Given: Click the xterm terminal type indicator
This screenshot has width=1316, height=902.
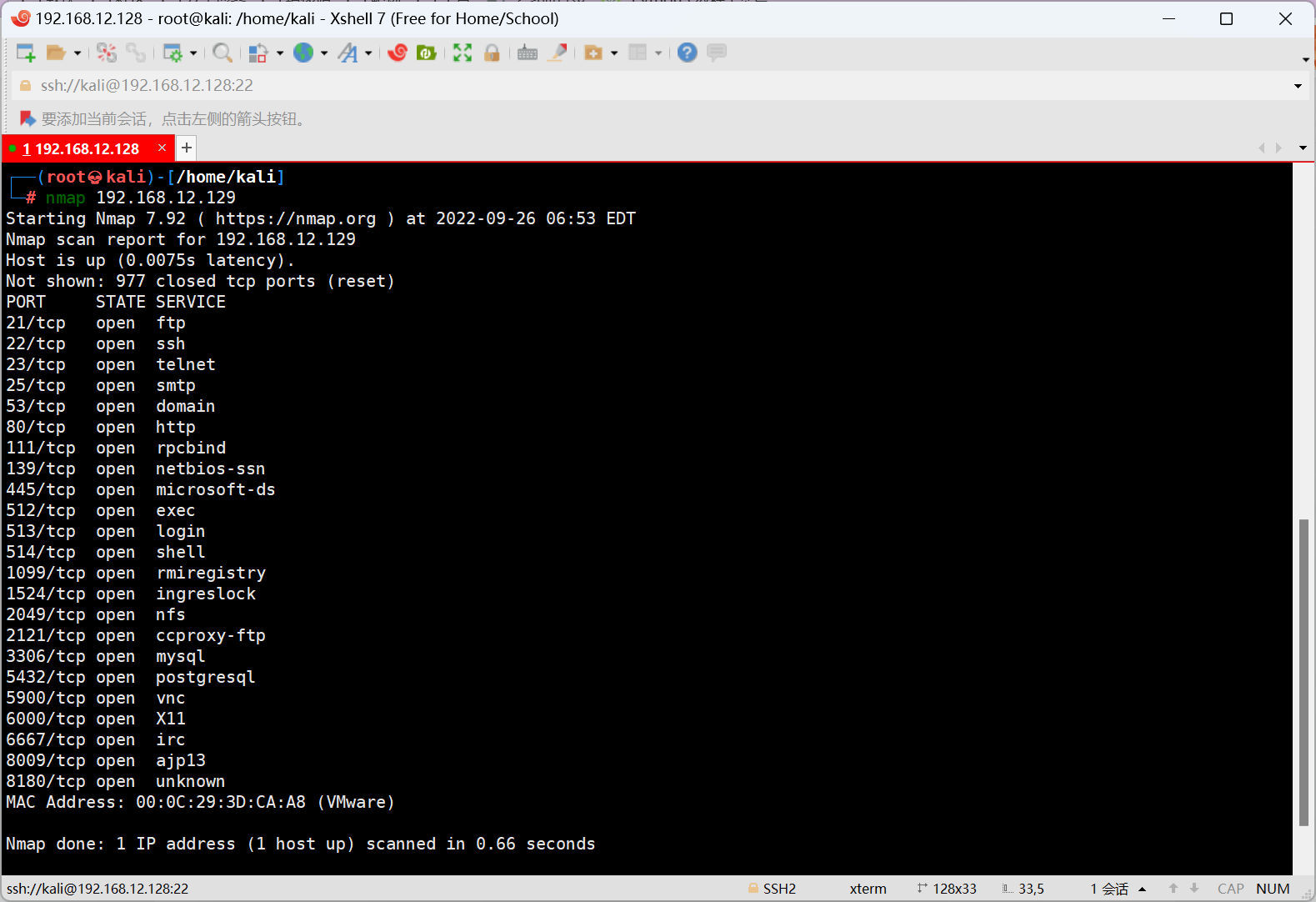Looking at the screenshot, I should [868, 889].
